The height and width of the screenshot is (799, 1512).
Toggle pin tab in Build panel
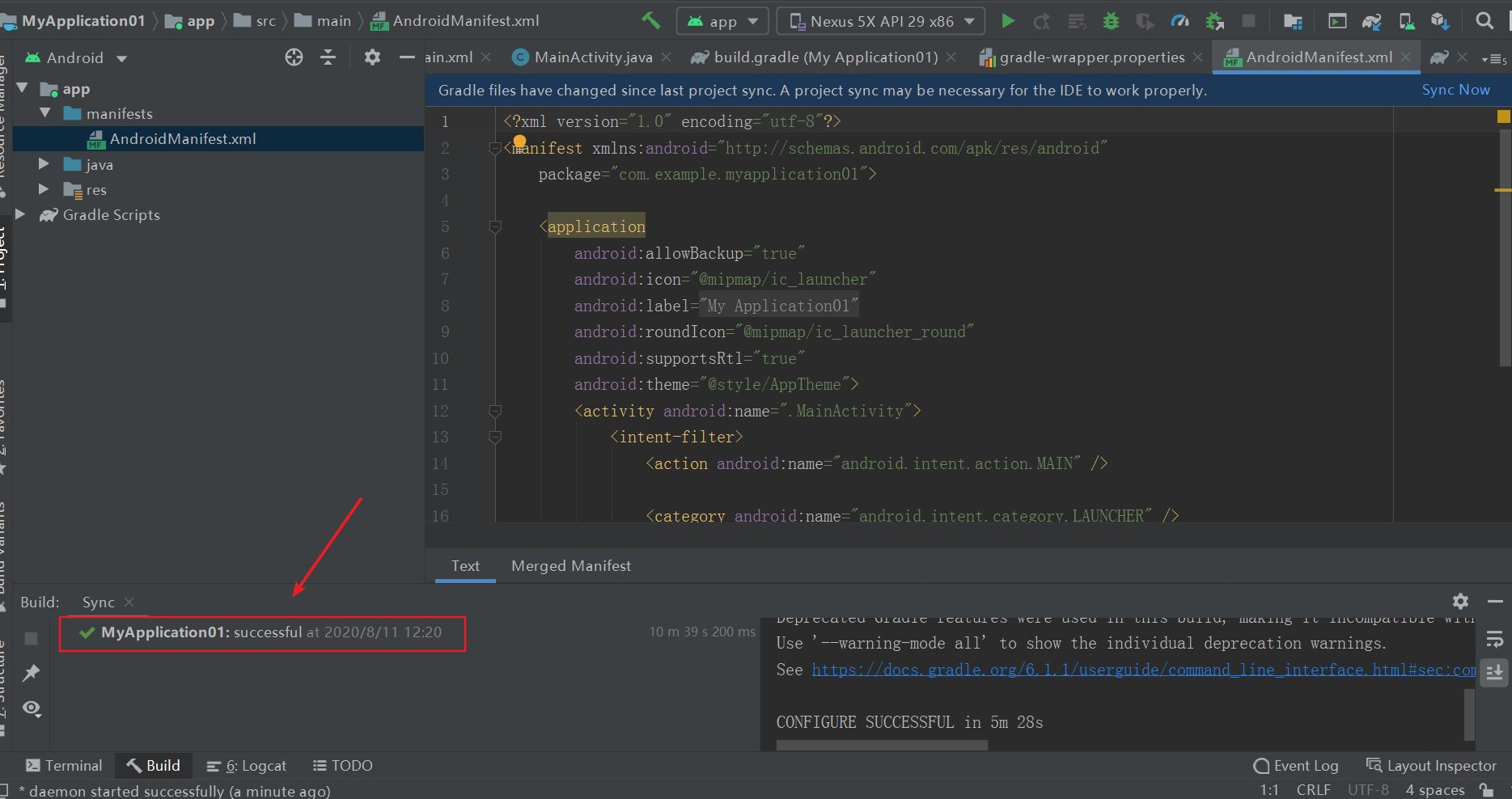point(32,673)
